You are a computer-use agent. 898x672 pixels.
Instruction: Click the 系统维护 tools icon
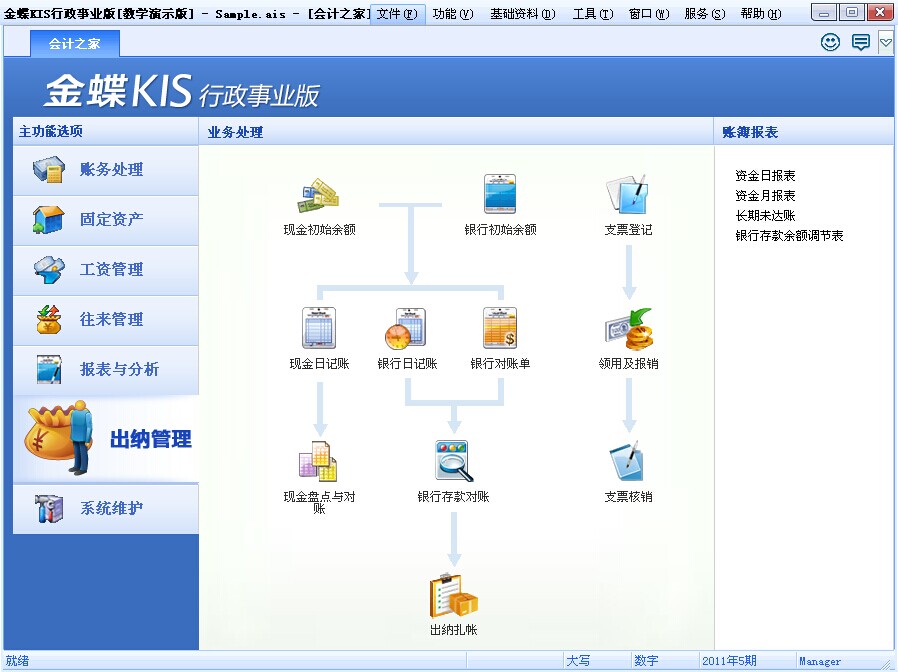[49, 508]
